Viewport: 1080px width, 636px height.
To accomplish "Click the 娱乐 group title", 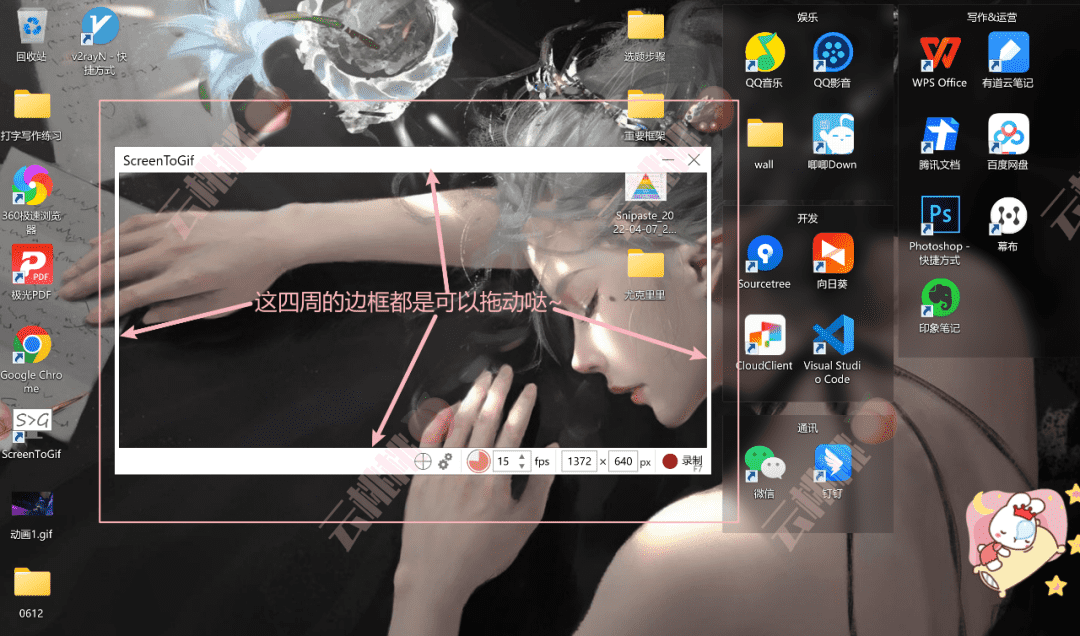I will [807, 17].
